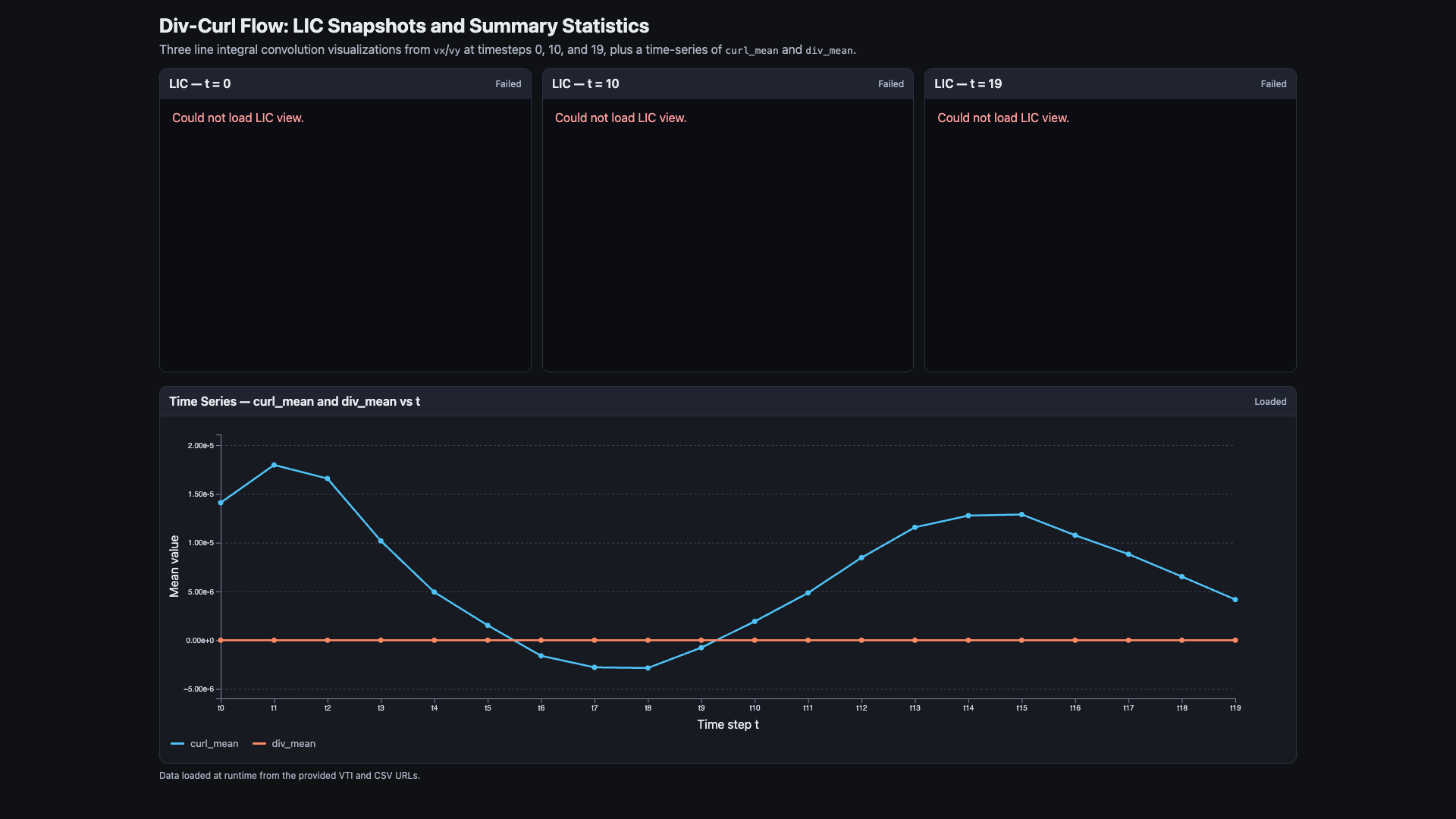
Task: Click the div_mean point at t3
Action: (x=381, y=641)
